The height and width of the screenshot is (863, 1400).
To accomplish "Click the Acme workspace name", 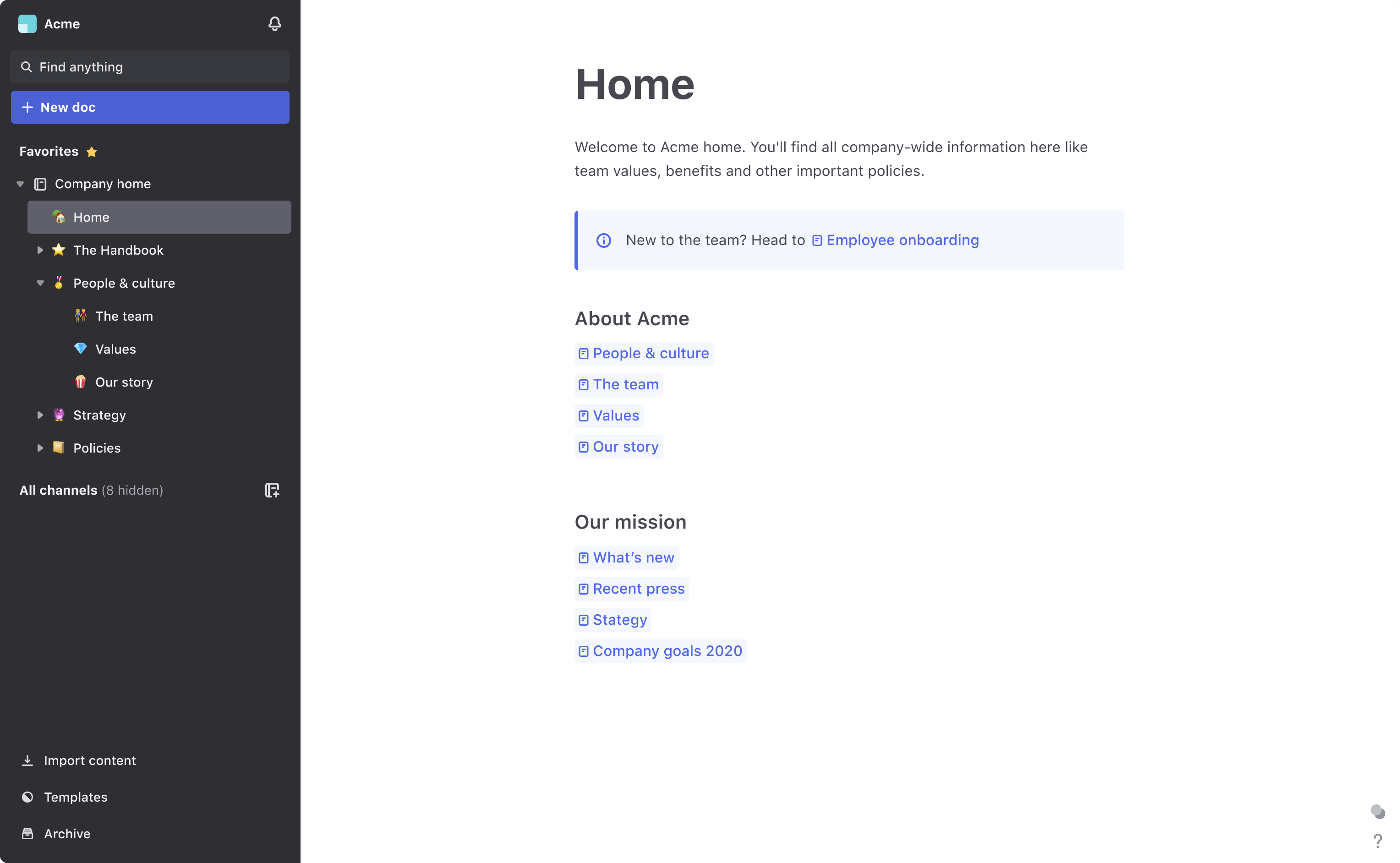I will coord(62,24).
